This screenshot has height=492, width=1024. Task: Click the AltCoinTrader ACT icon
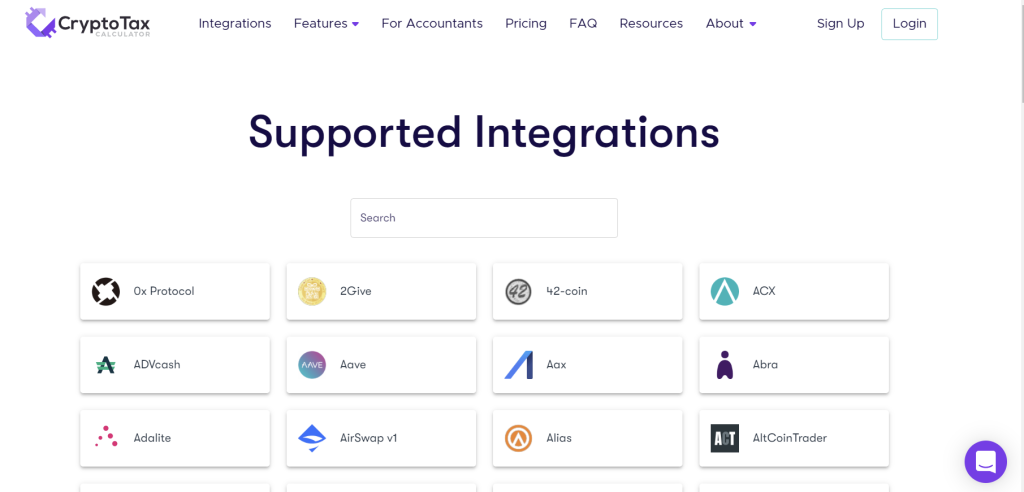[725, 438]
